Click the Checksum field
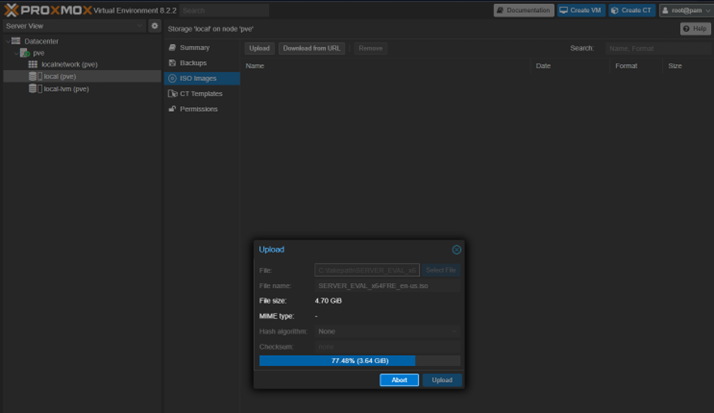The image size is (714, 413). point(388,347)
